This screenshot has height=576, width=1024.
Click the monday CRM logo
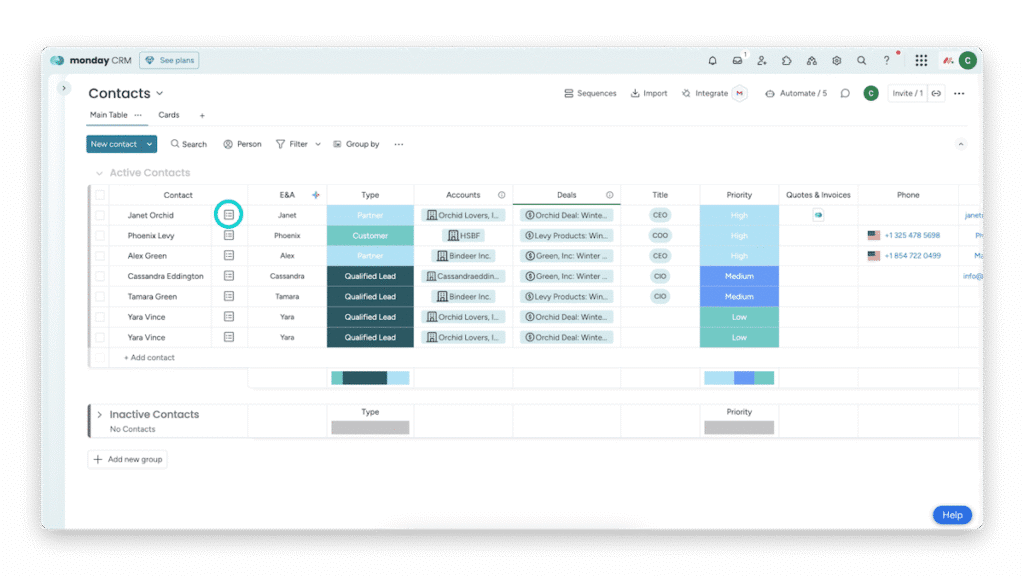91,60
